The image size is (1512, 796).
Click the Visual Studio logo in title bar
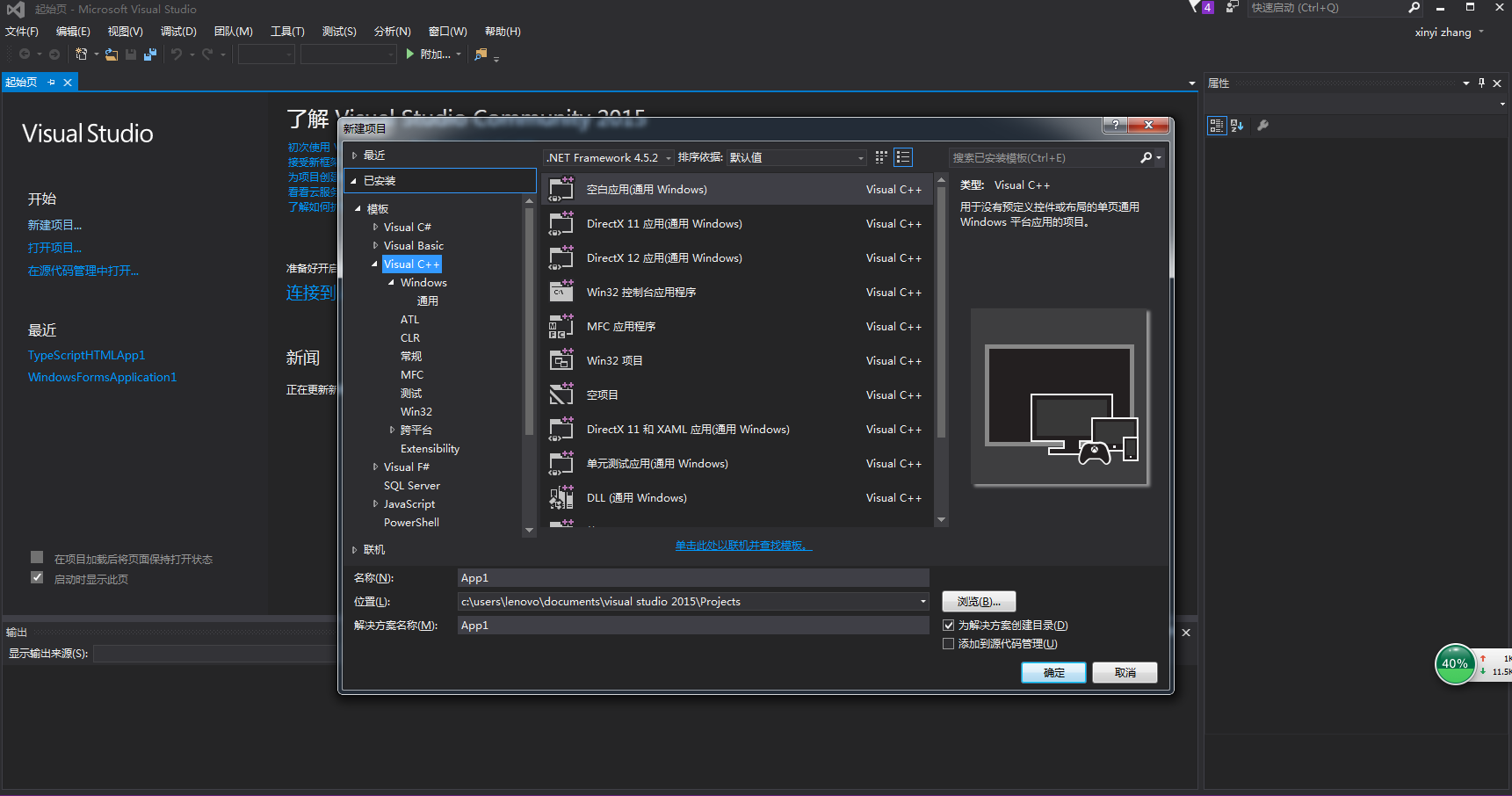coord(16,9)
